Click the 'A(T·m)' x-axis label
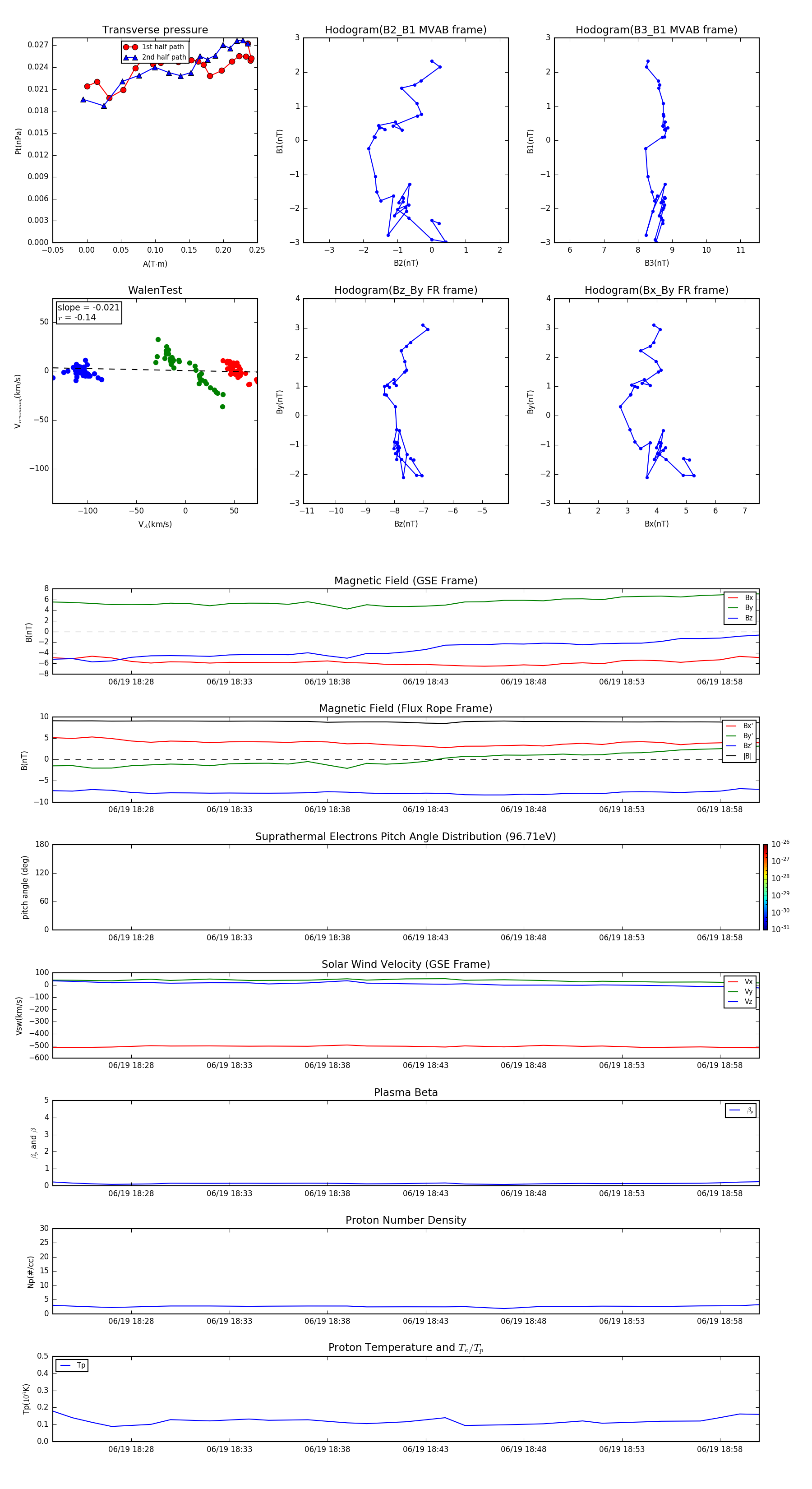This screenshot has height=1489, width=812. (155, 264)
